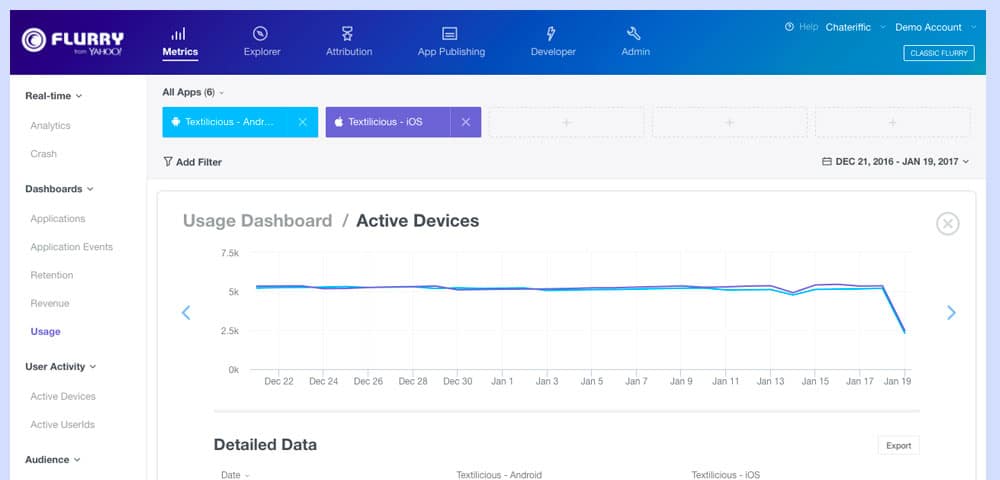Open the Attribution tab

pos(349,43)
